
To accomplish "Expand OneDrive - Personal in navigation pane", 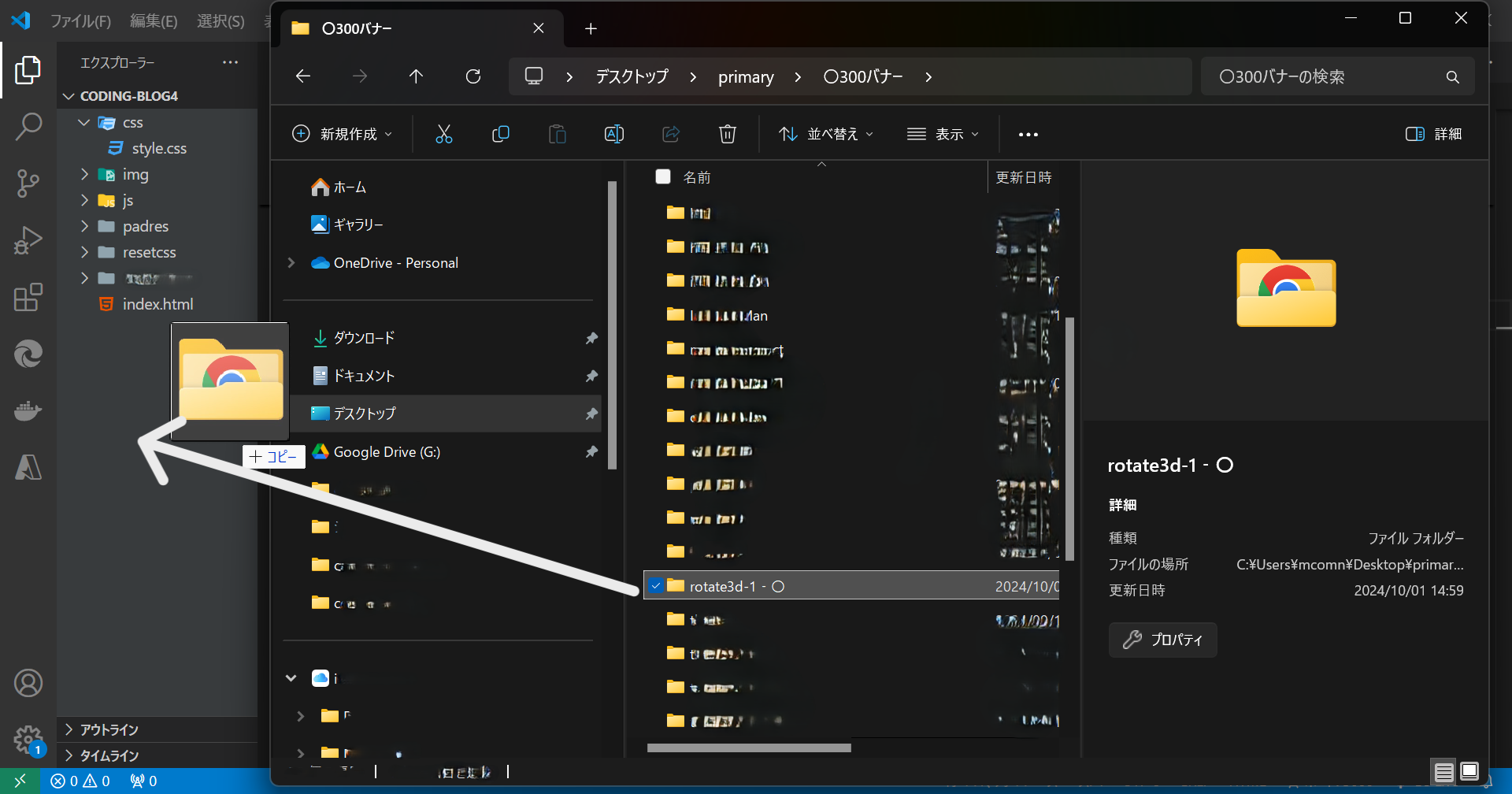I will click(x=291, y=263).
